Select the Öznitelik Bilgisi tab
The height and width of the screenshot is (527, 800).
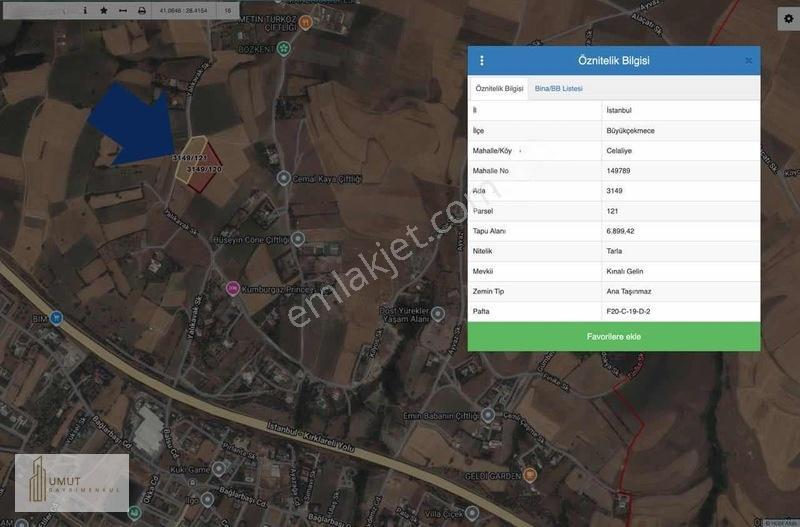499,88
